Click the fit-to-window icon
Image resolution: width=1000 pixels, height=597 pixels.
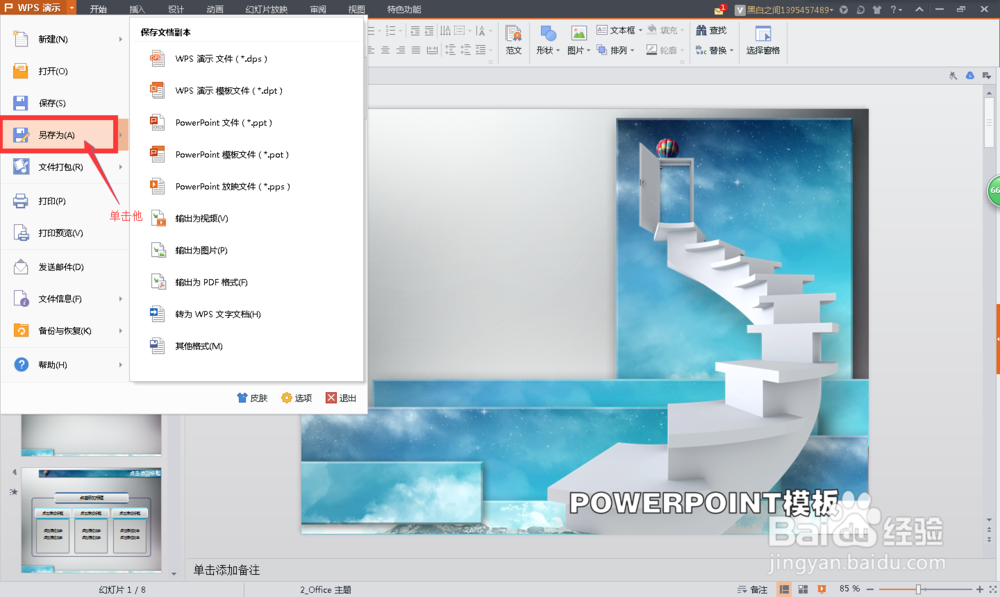coord(993,589)
